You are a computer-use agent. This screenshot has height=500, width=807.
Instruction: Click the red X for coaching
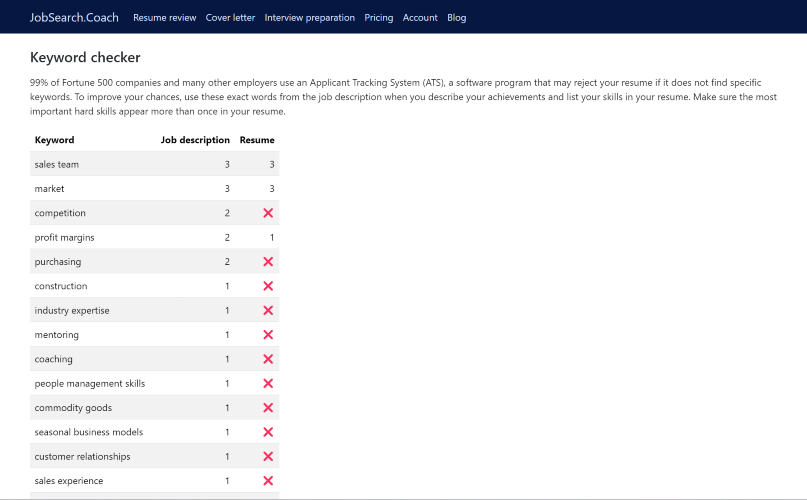[268, 359]
